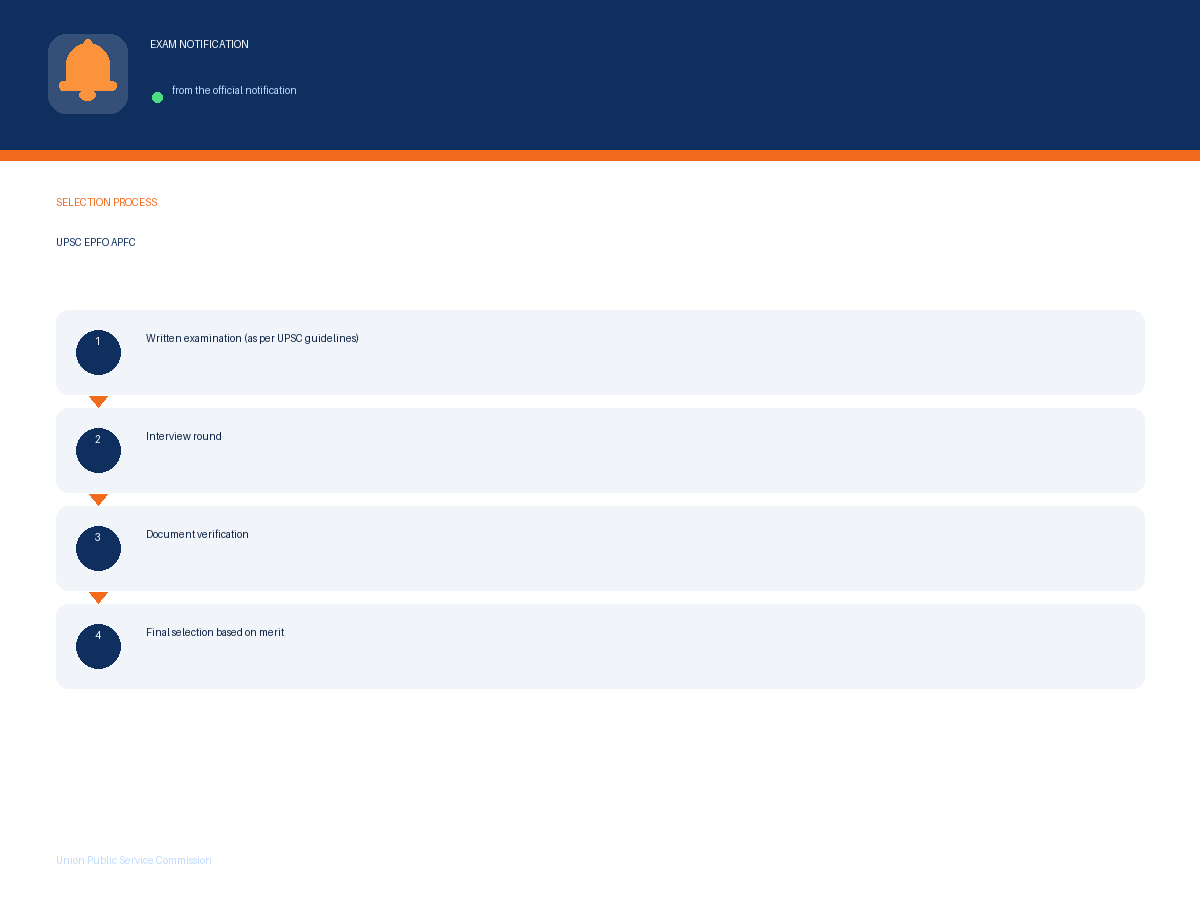Select the 'Document verification' step text

coord(197,534)
